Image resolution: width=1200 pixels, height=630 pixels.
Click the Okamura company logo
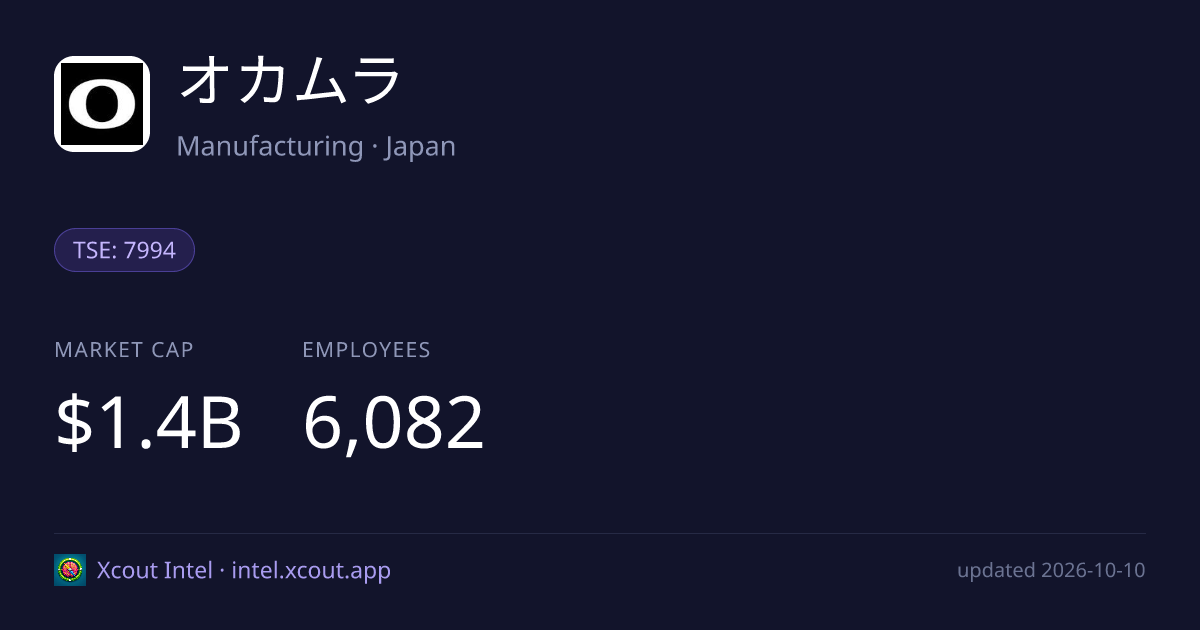point(102,104)
